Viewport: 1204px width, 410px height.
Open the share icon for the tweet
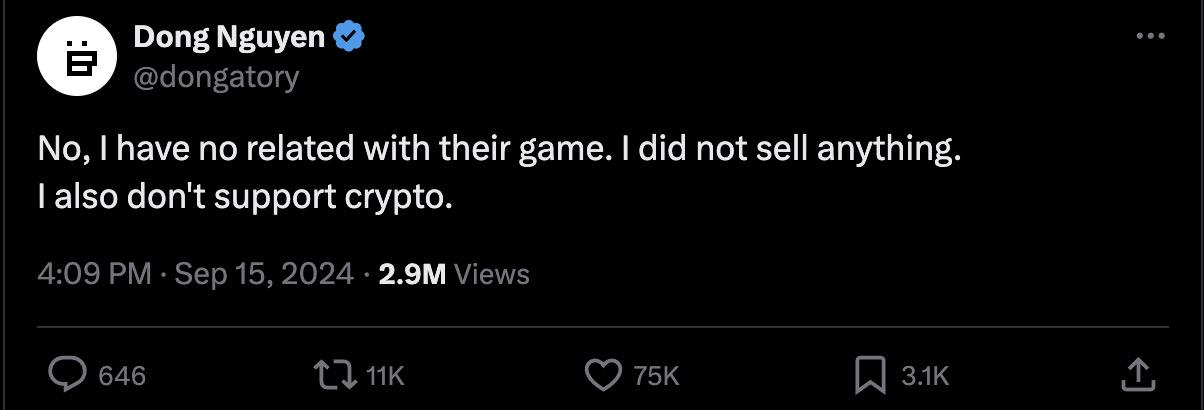coord(1136,375)
